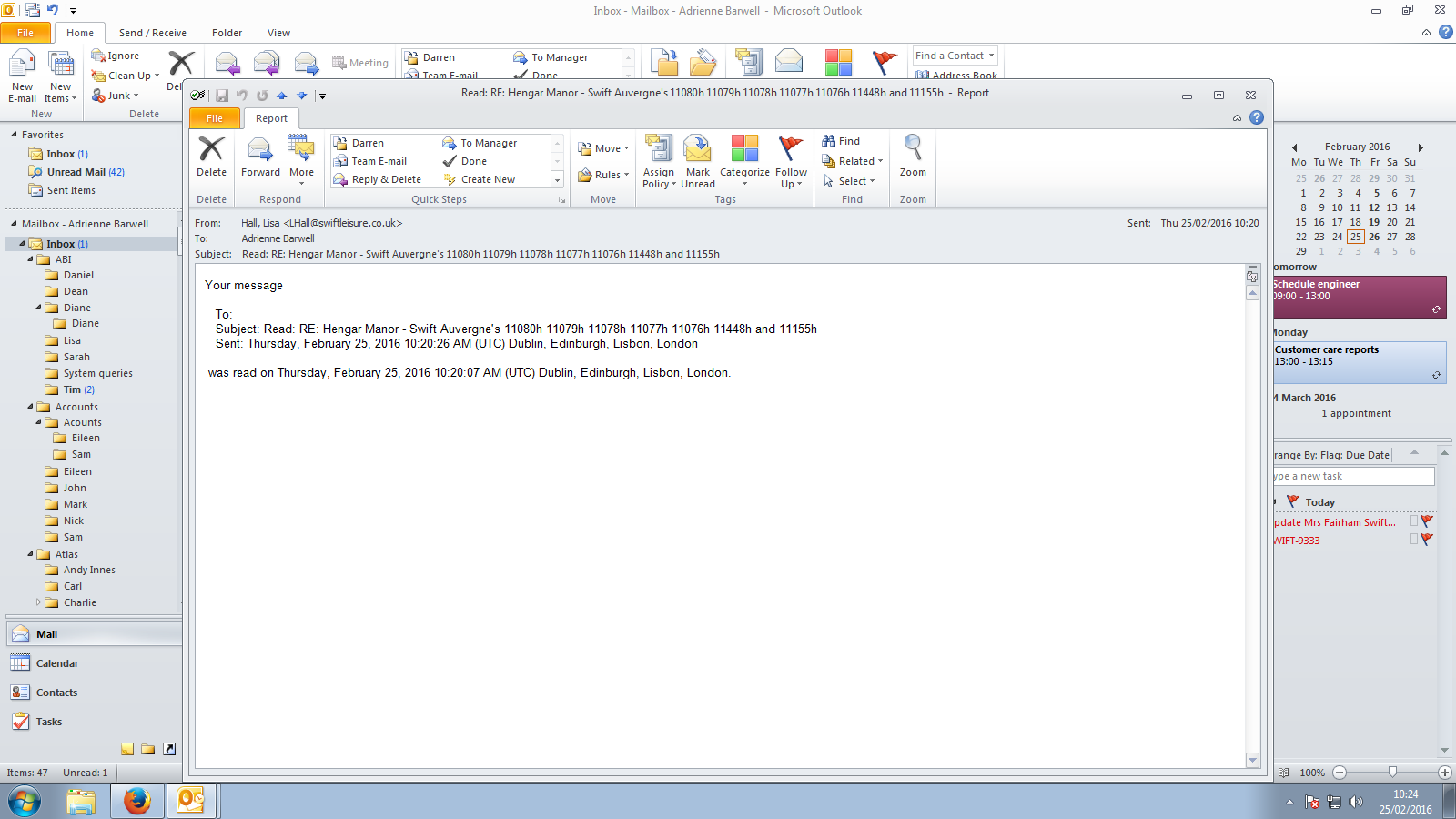Open the More respond actions

coord(301,160)
